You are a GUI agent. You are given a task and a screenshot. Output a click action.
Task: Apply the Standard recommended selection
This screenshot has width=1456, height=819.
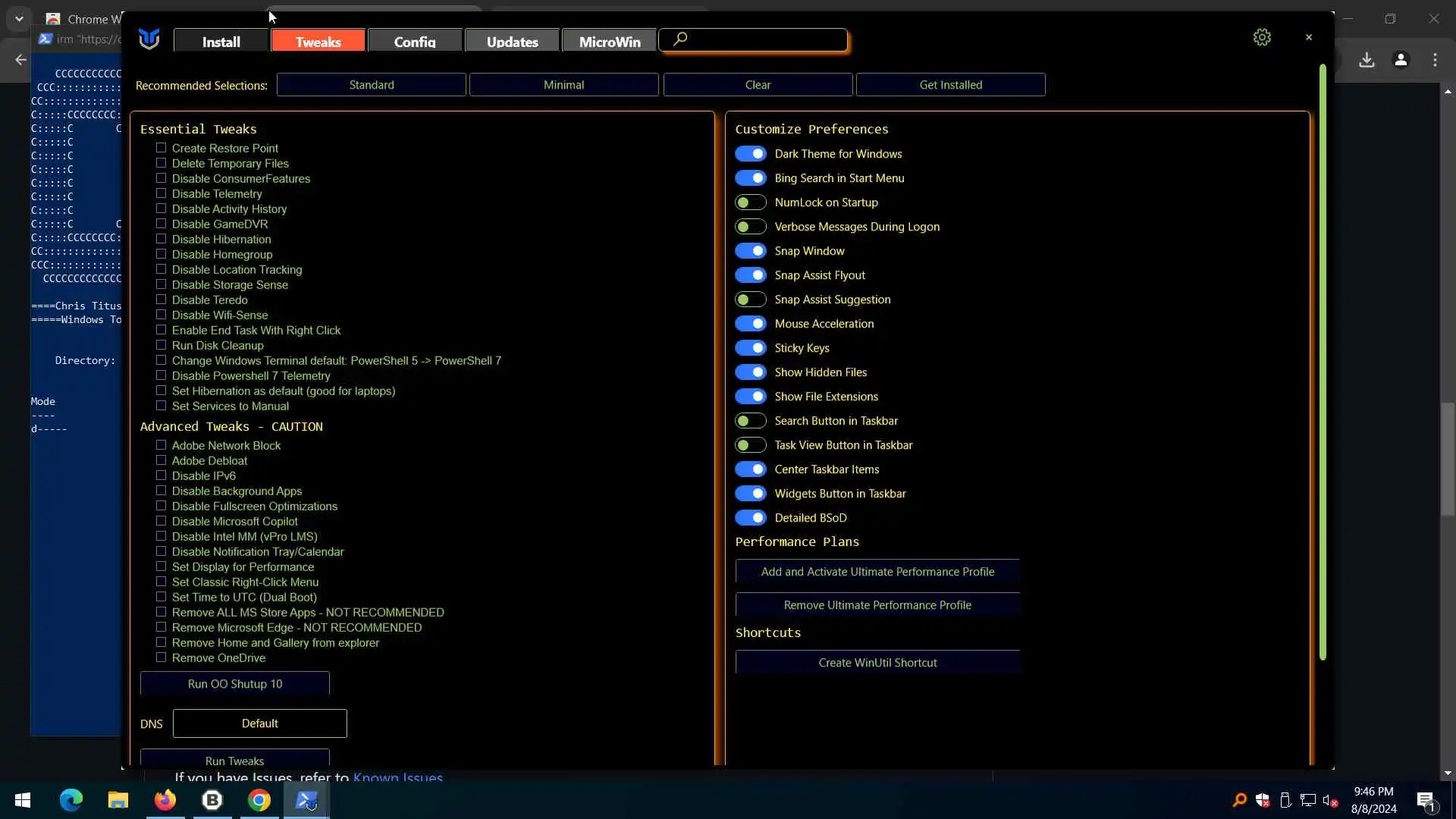pos(372,85)
